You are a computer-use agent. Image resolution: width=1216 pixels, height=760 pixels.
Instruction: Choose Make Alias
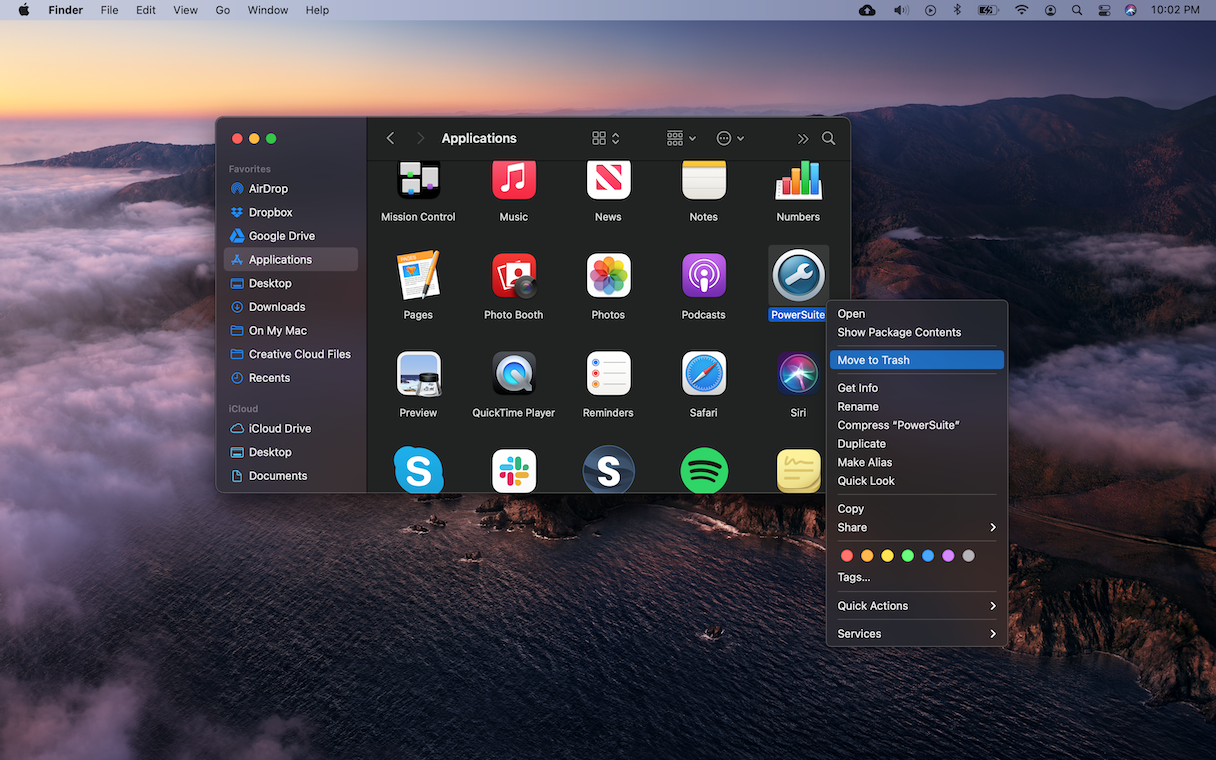(x=917, y=462)
